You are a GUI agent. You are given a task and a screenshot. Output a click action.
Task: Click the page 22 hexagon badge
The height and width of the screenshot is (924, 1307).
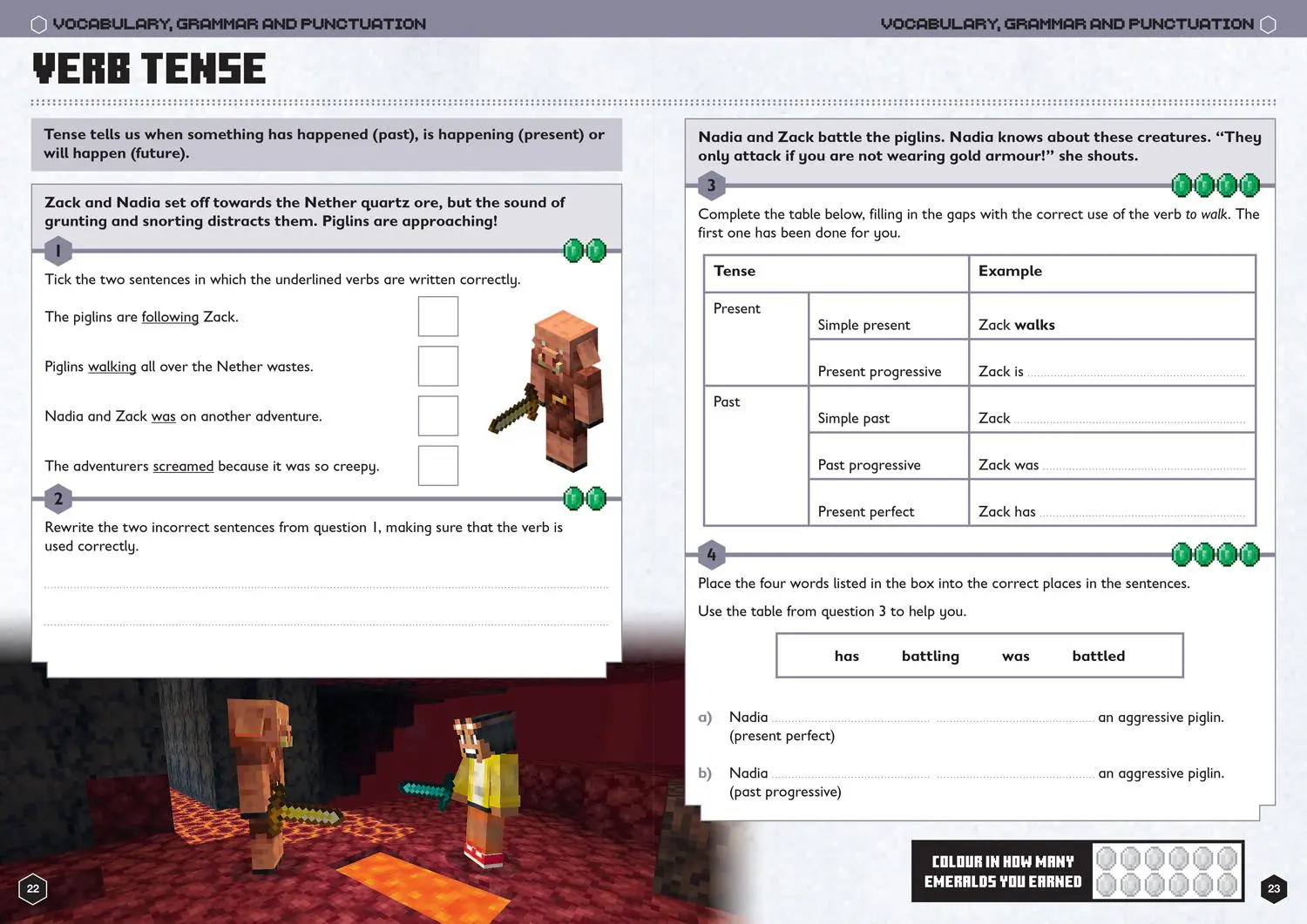(33, 888)
